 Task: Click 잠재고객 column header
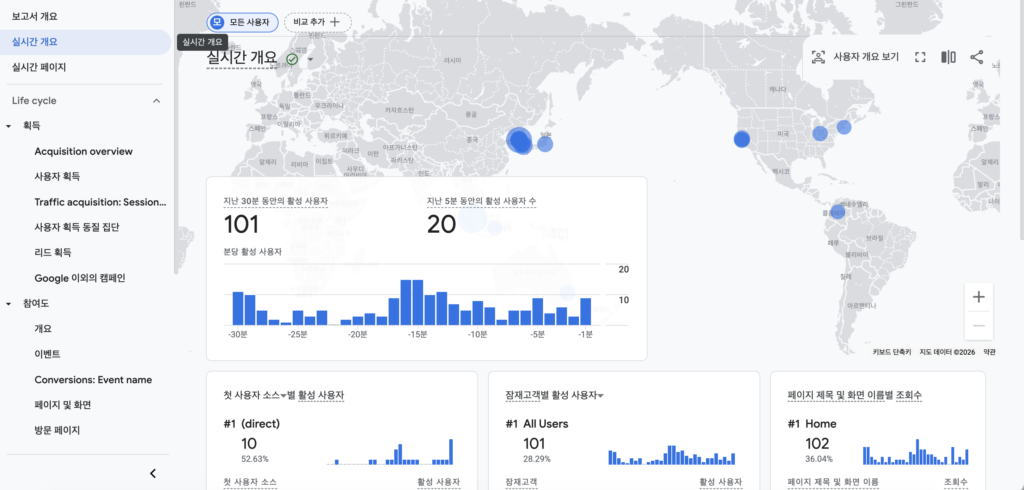[x=521, y=482]
